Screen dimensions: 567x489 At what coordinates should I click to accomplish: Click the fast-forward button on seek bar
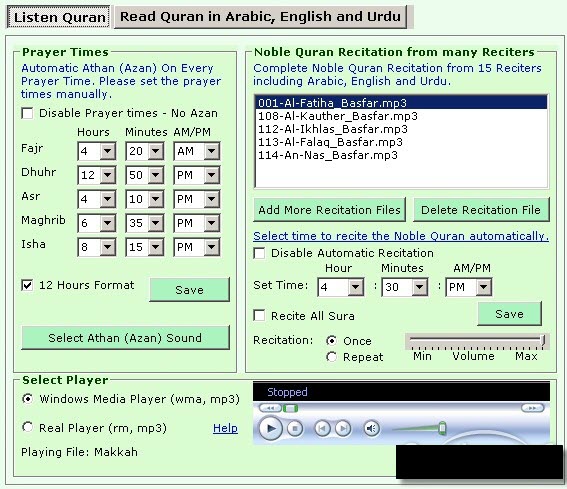532,408
